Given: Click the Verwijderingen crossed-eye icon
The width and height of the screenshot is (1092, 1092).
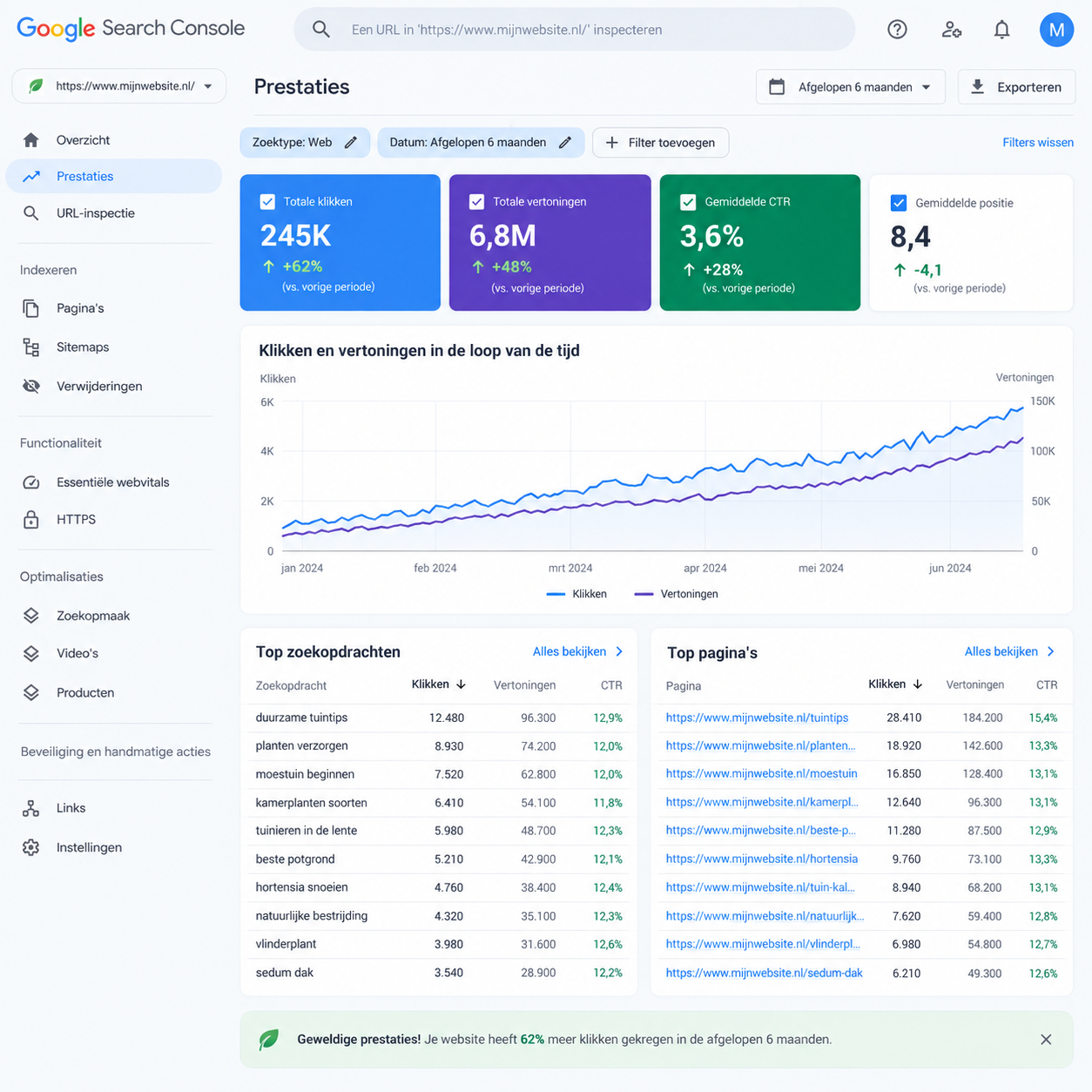Looking at the screenshot, I should [31, 386].
